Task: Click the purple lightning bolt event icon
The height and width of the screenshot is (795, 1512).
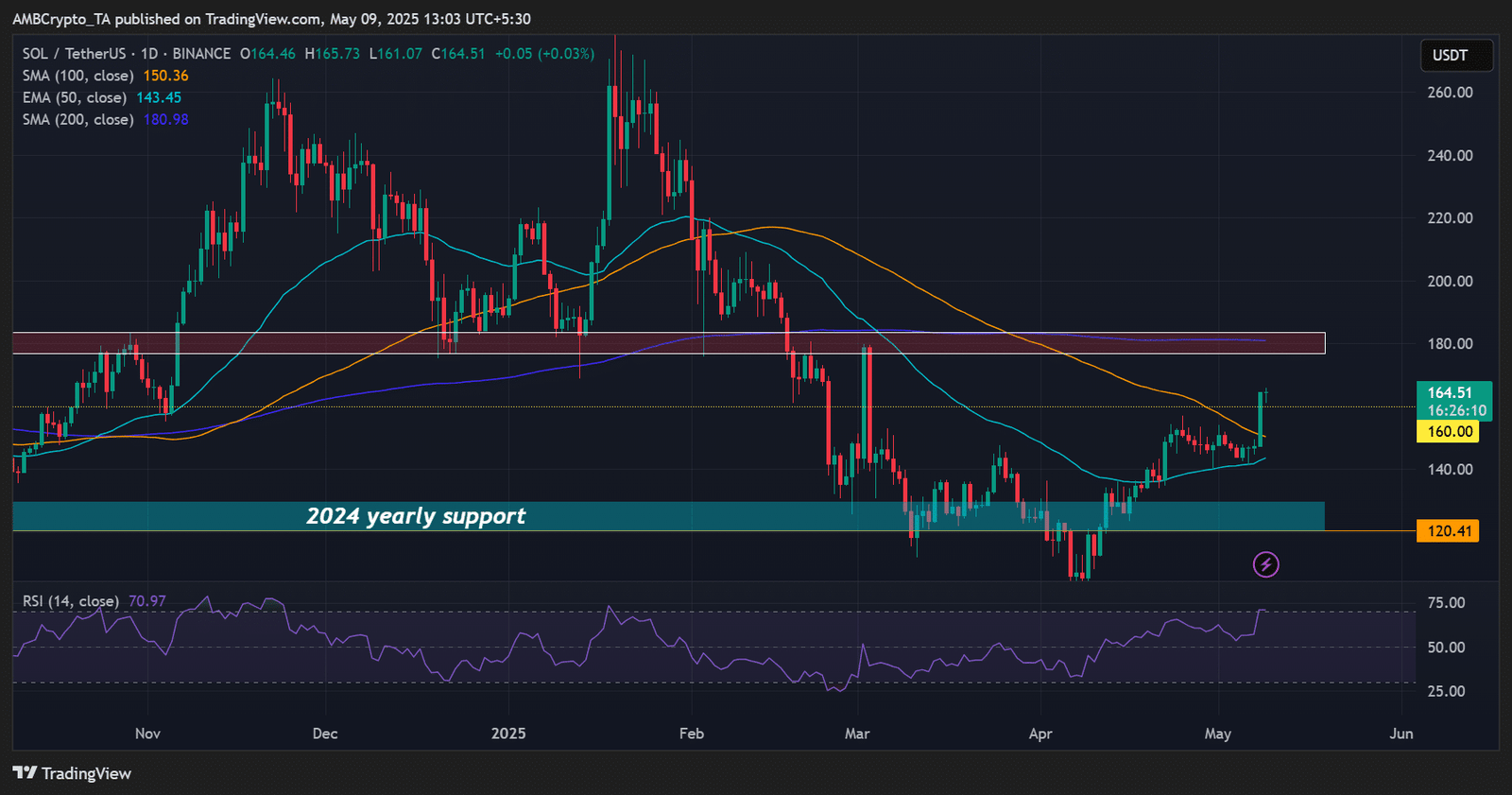Action: click(x=1266, y=564)
